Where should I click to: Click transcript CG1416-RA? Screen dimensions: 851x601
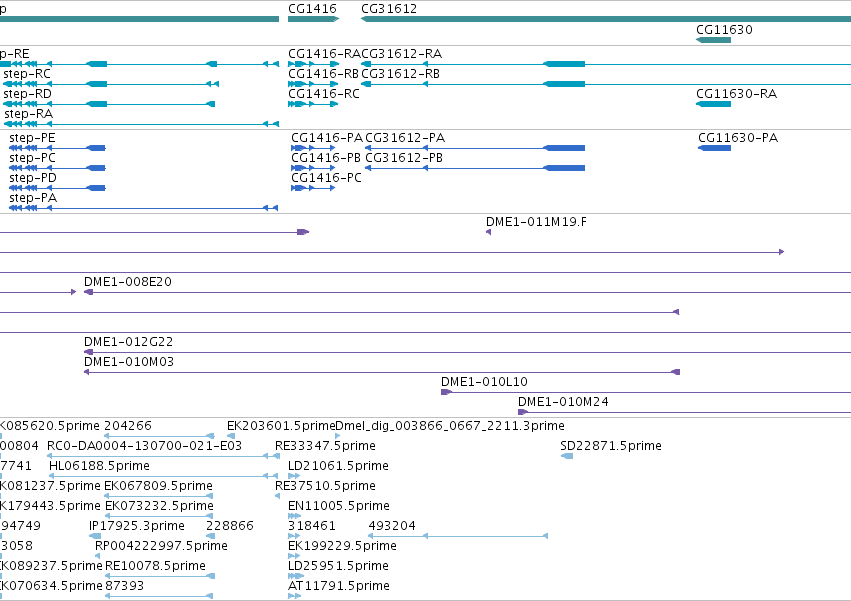(324, 54)
